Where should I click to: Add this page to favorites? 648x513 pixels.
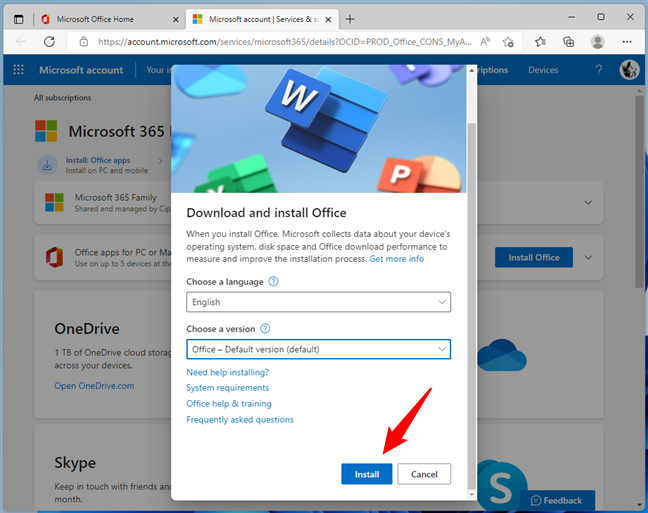(x=508, y=42)
